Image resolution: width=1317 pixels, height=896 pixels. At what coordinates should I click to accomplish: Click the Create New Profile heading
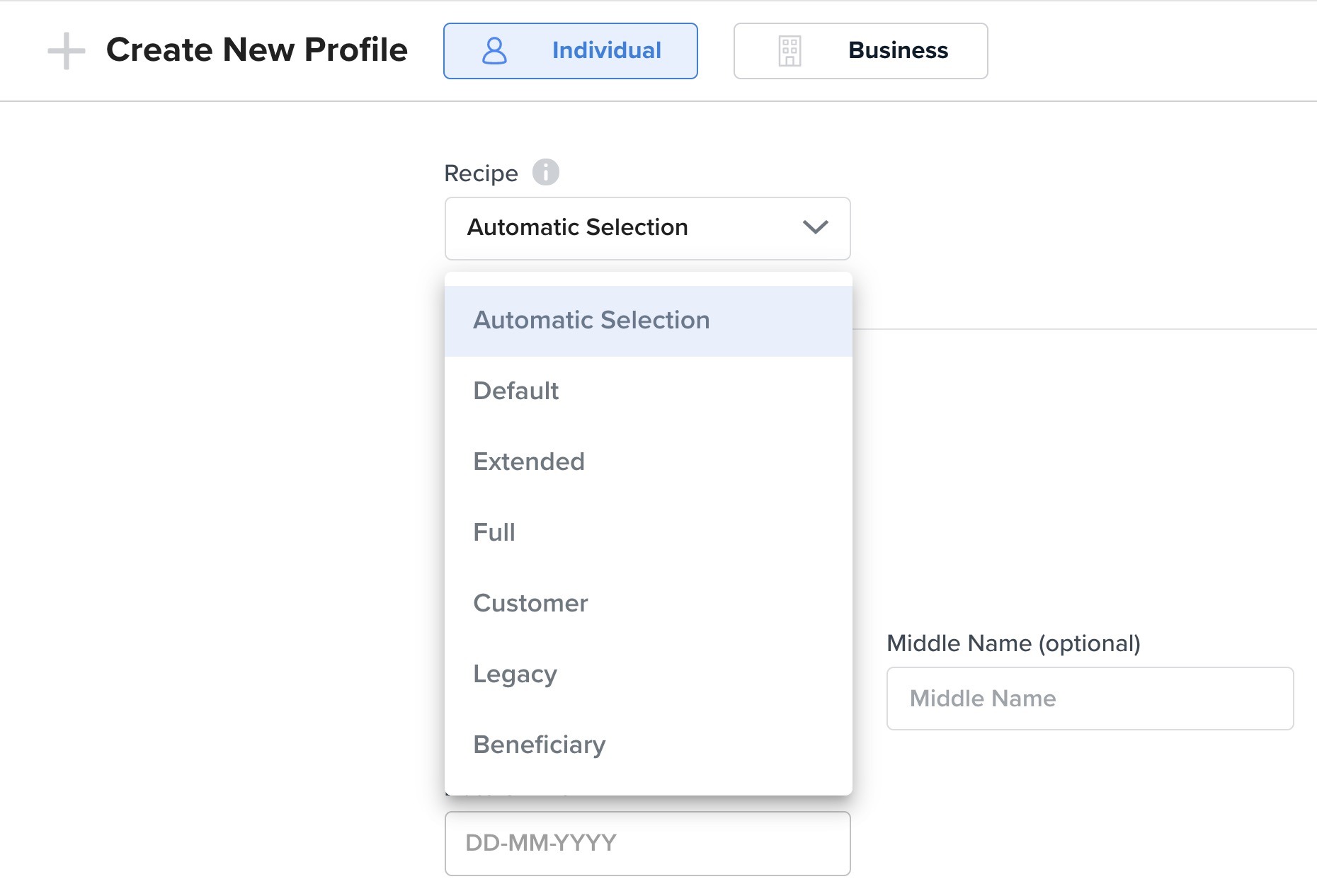256,50
